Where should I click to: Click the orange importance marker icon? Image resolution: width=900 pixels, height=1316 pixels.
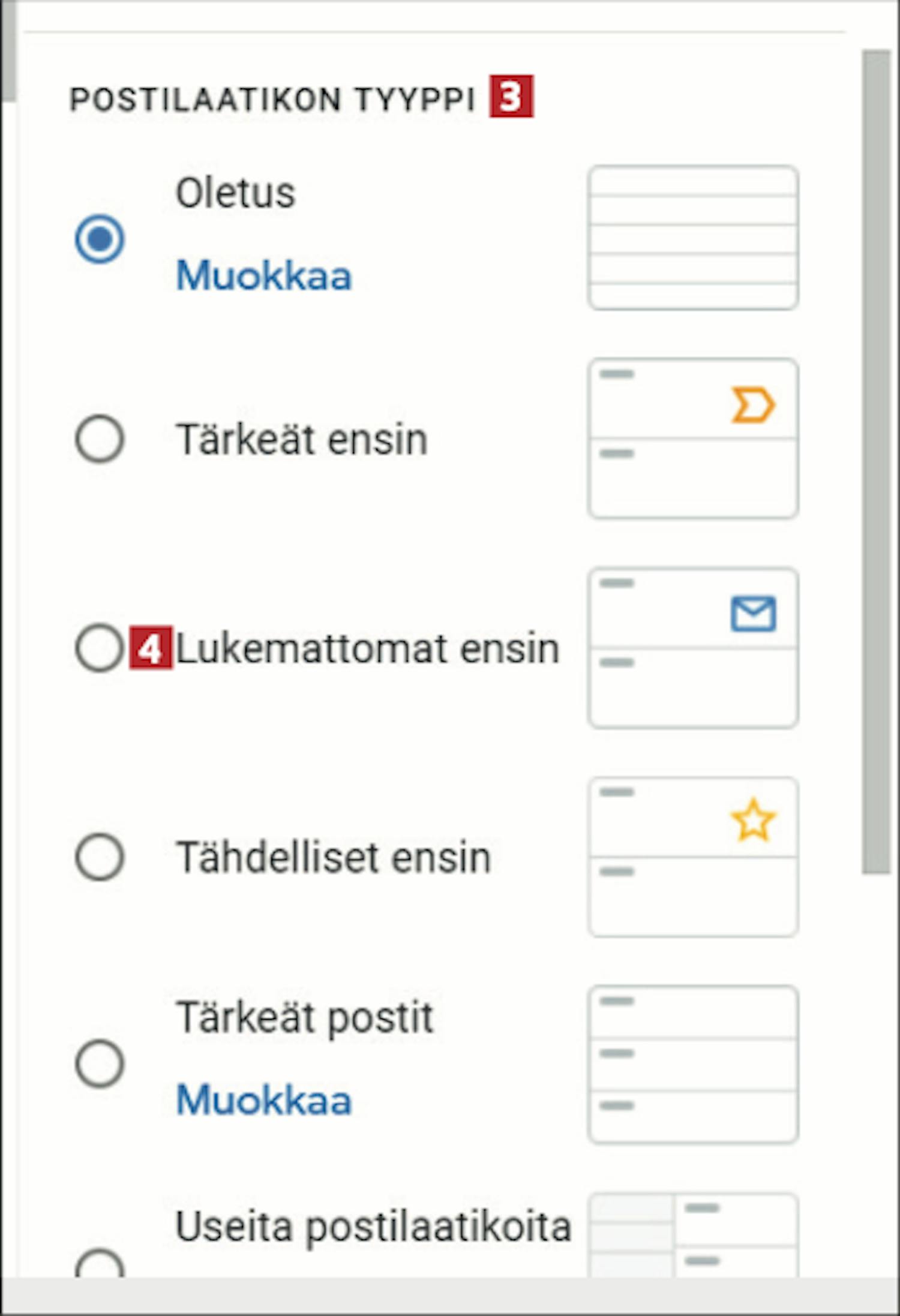click(753, 405)
